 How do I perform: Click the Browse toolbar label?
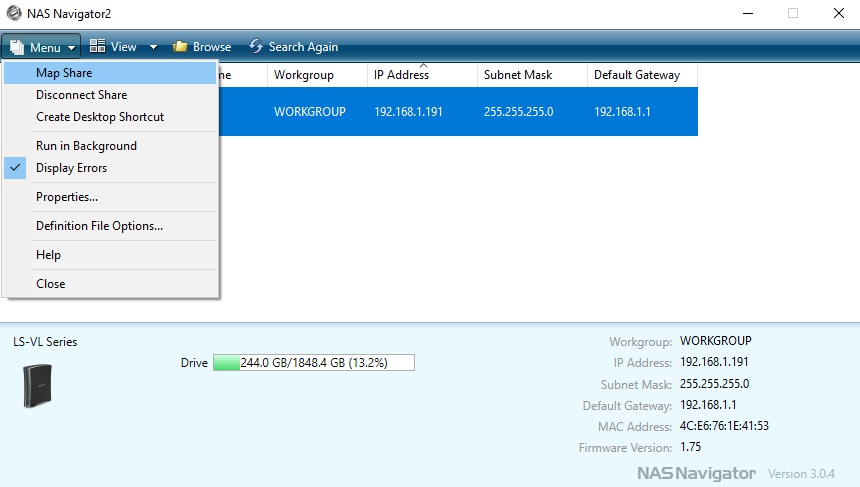click(x=212, y=47)
